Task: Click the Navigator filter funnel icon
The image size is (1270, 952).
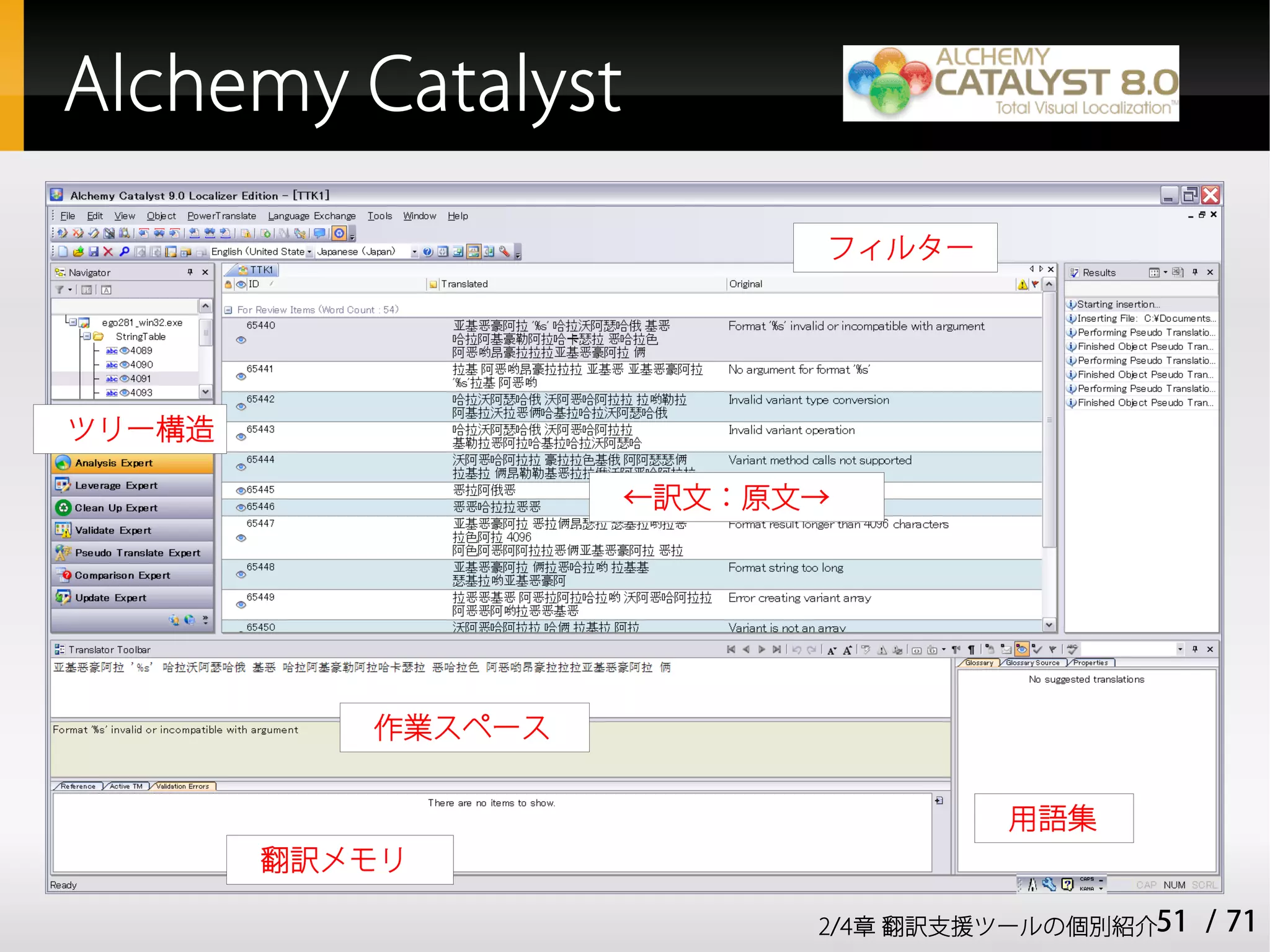Action: coord(60,290)
